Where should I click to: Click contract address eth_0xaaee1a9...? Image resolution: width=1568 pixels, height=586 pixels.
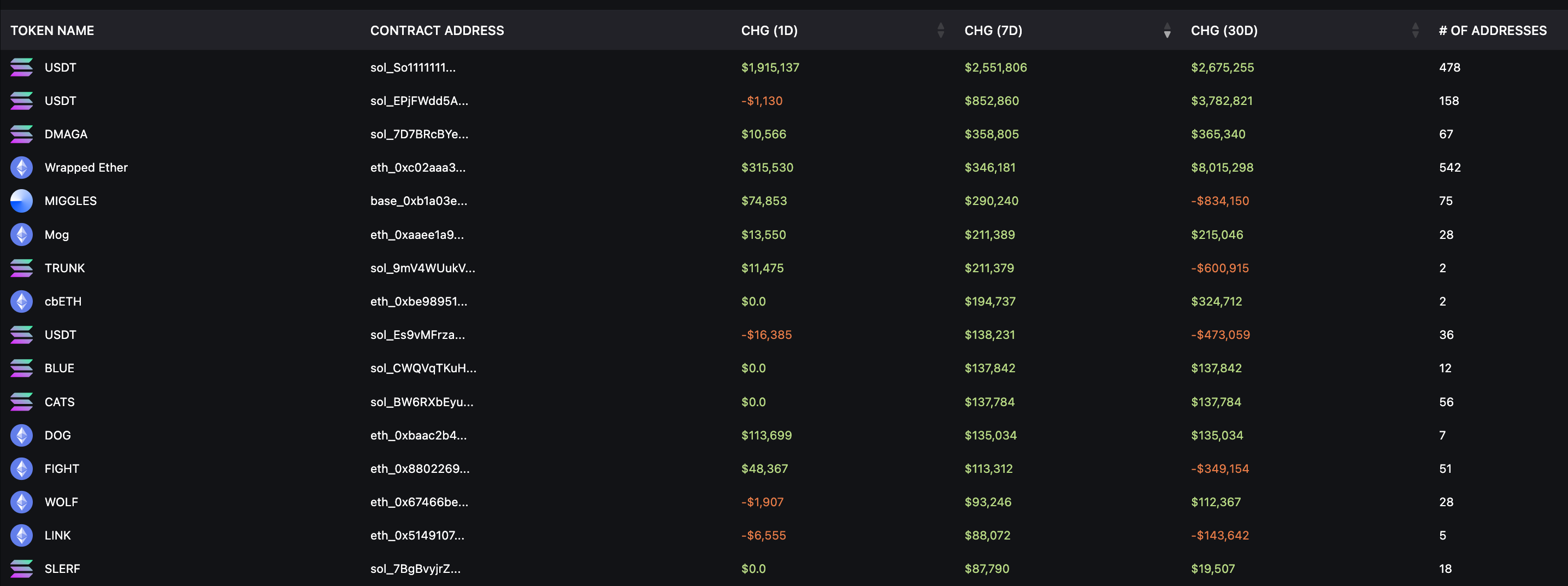click(x=417, y=235)
